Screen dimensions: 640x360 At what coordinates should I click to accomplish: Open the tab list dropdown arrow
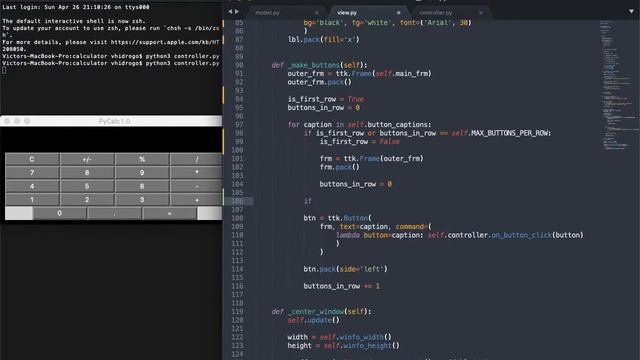click(631, 11)
